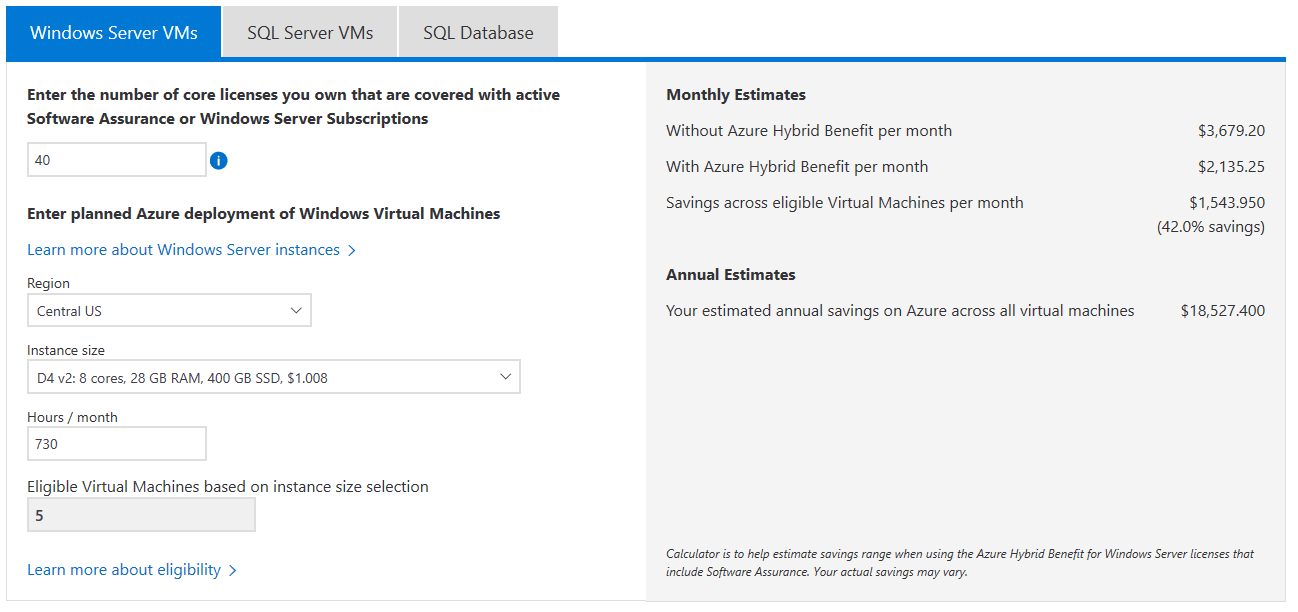Open the SQL Server VMs tab
This screenshot has width=1298, height=612.
coord(310,32)
